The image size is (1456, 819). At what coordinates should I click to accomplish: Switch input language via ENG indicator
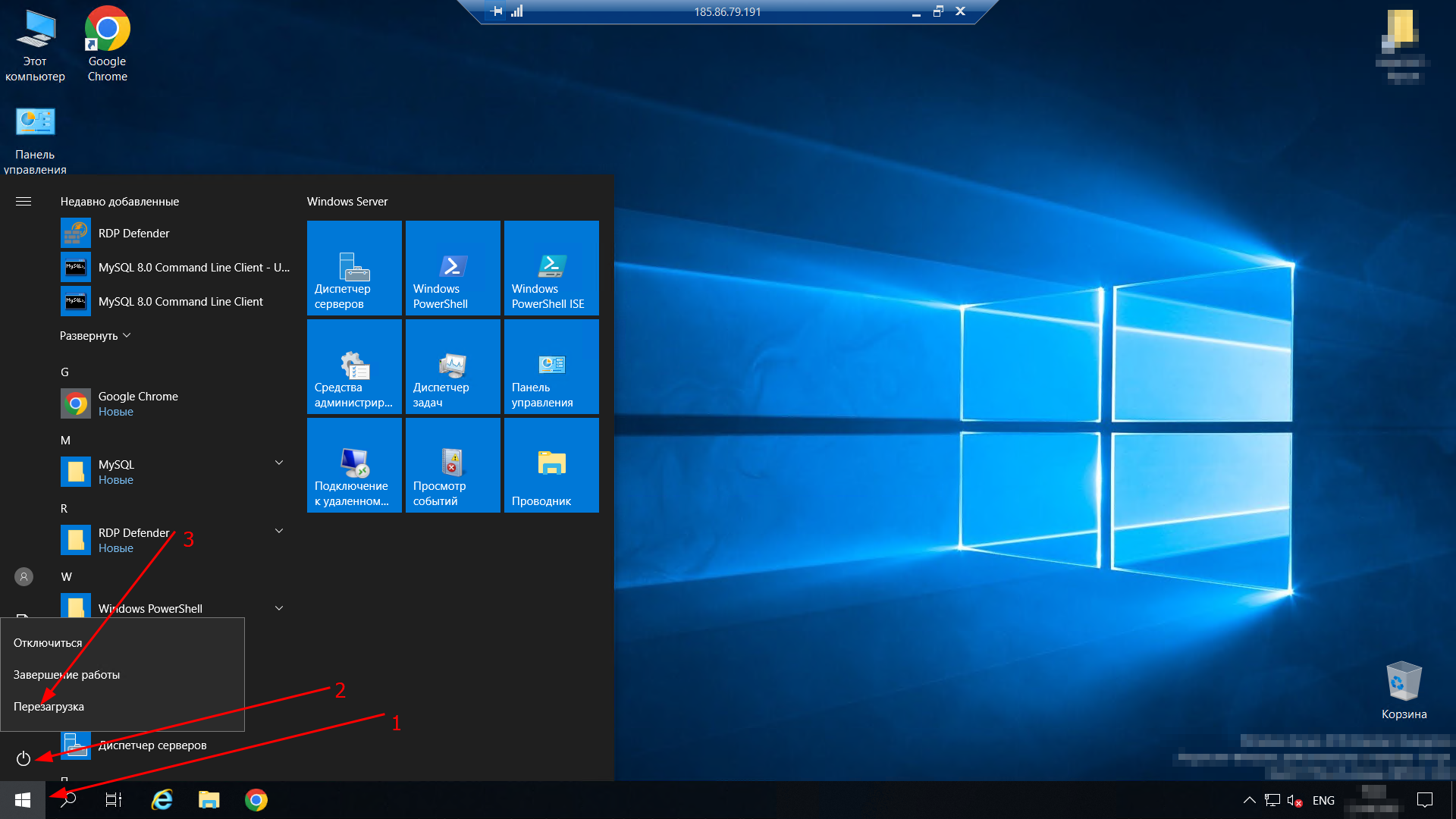[1323, 800]
